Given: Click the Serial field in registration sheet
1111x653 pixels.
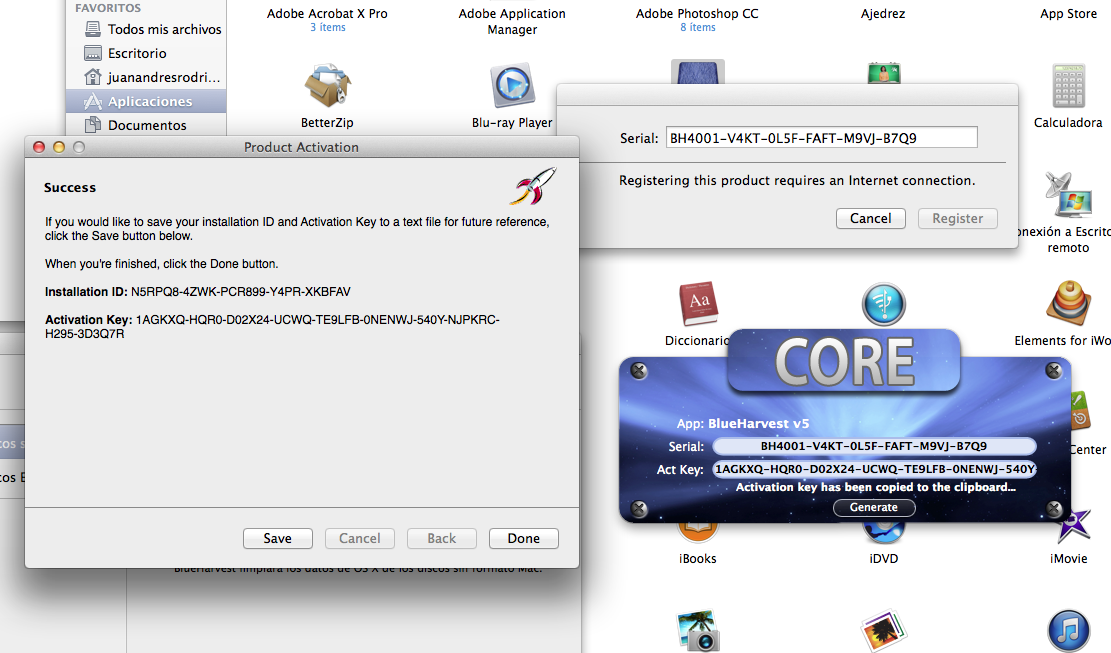Looking at the screenshot, I should [x=821, y=137].
